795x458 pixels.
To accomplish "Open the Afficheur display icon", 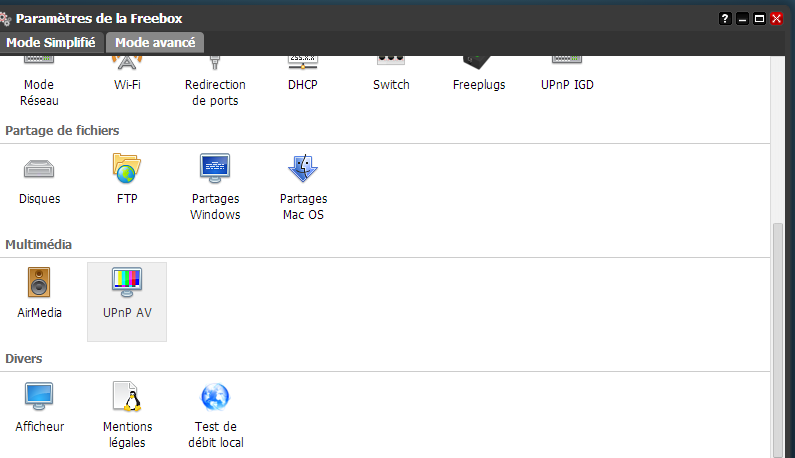I will (x=39, y=396).
